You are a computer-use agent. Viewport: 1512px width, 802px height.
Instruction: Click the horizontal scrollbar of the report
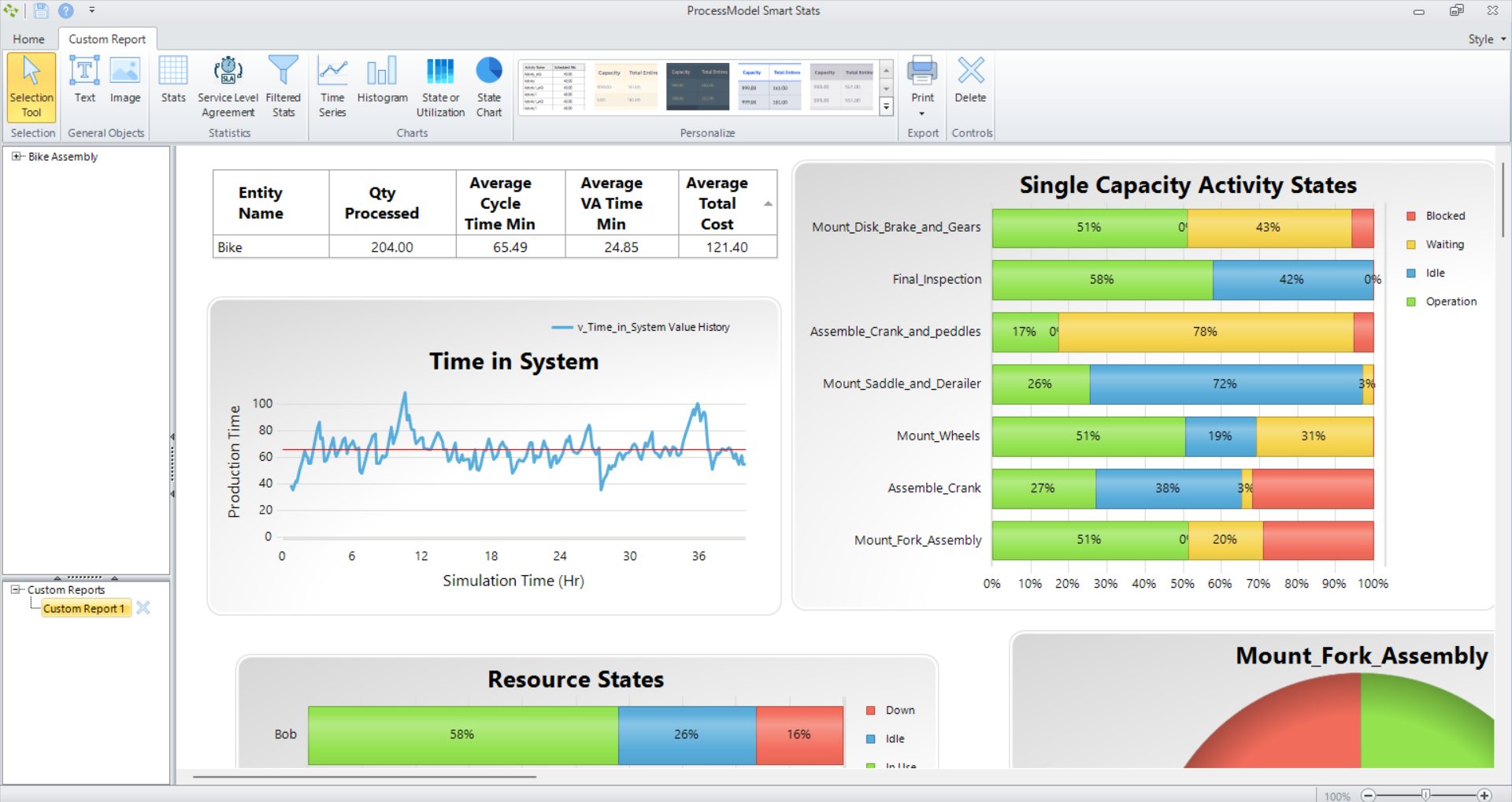pyautogui.click(x=365, y=777)
